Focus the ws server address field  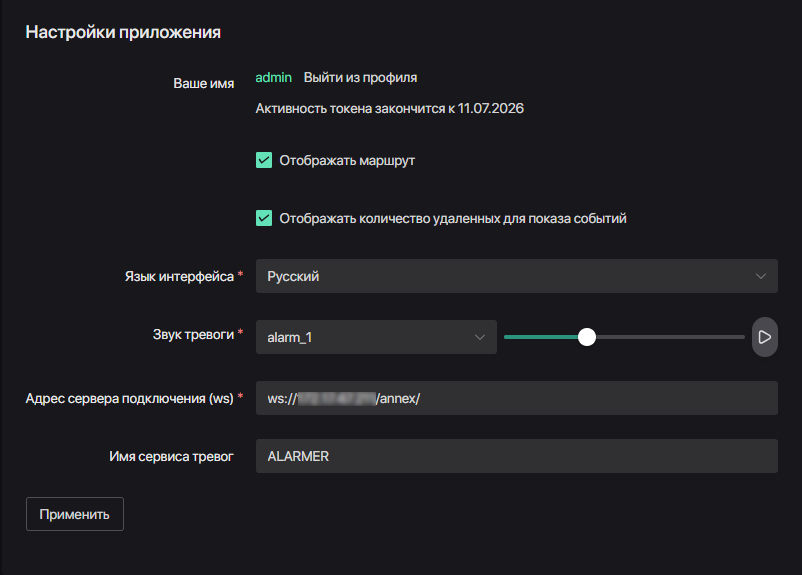pyautogui.click(x=580, y=398)
